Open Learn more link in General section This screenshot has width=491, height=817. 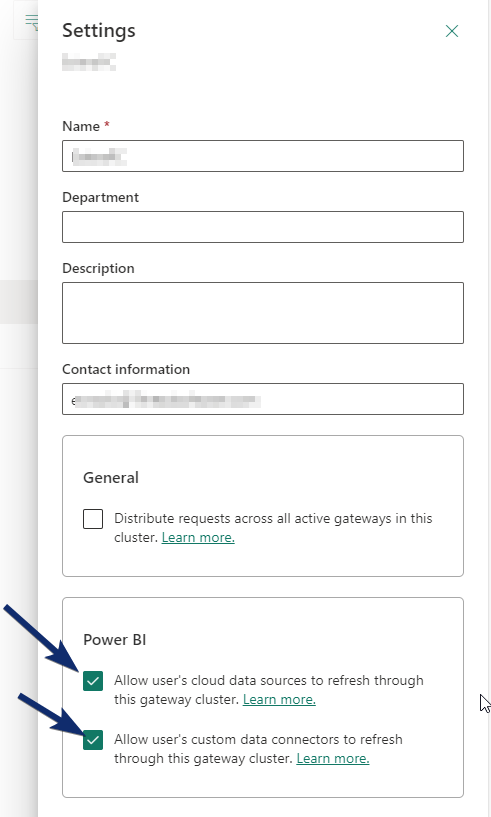[x=198, y=537]
